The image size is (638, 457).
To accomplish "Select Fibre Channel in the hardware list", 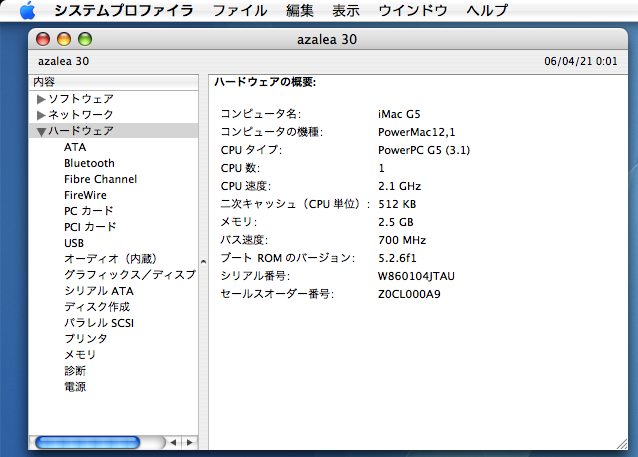I will coord(101,179).
